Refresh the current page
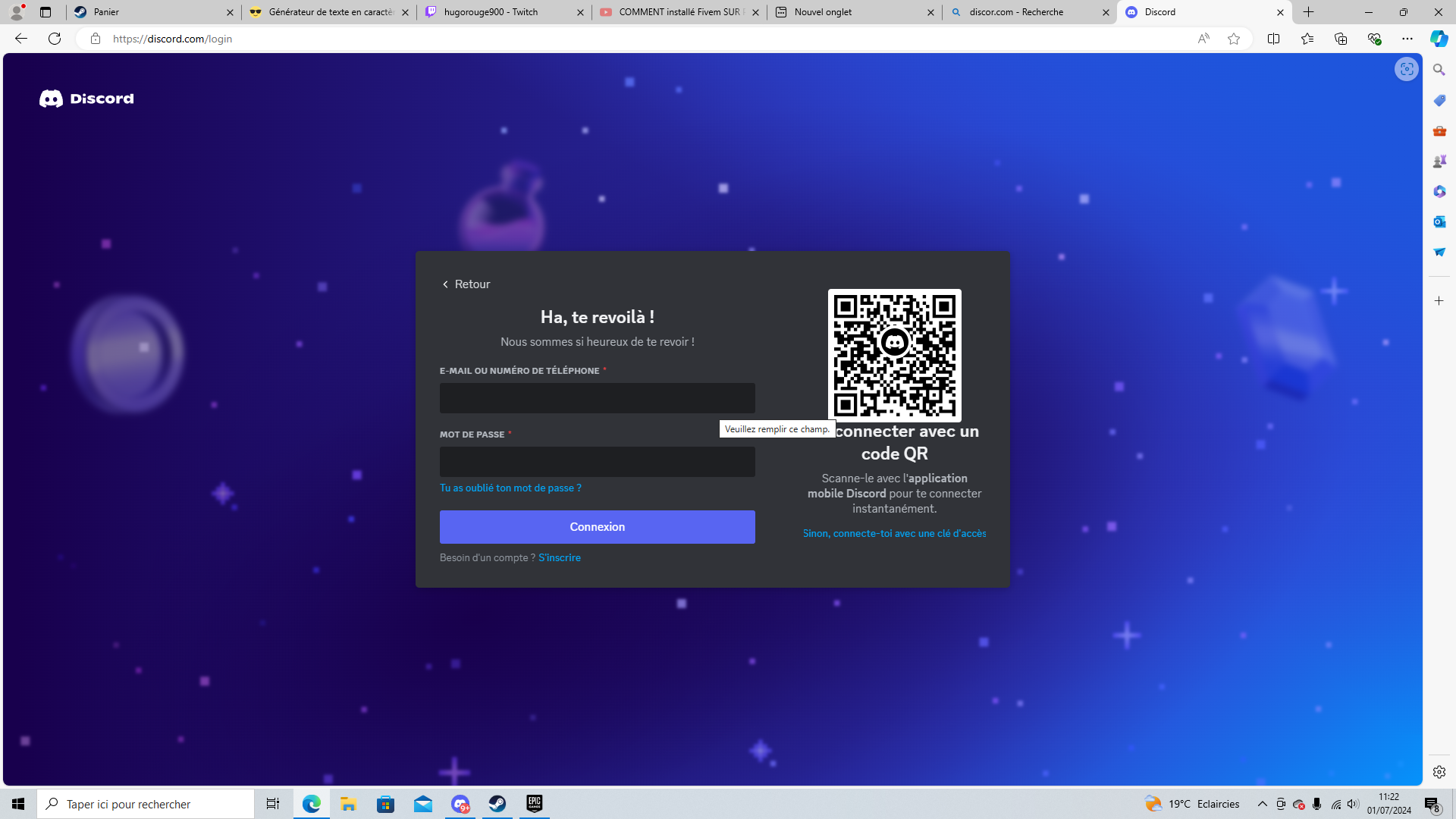This screenshot has height=819, width=1456. click(x=55, y=39)
